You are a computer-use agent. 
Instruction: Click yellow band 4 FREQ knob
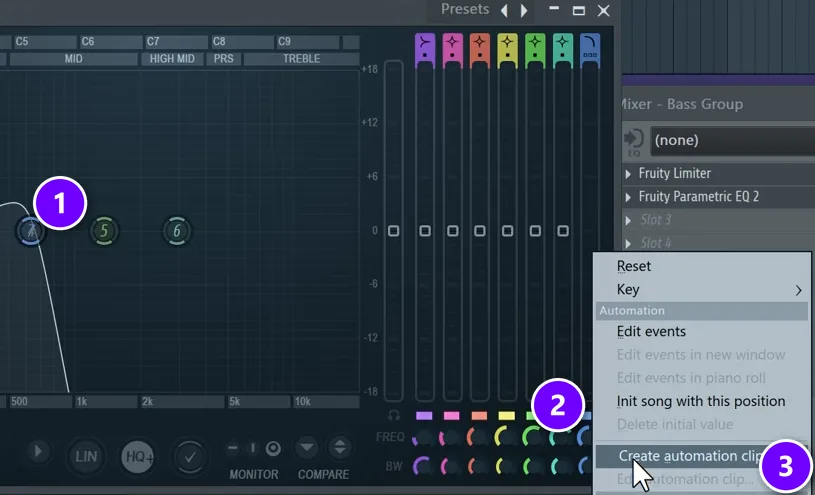pyautogui.click(x=505, y=437)
